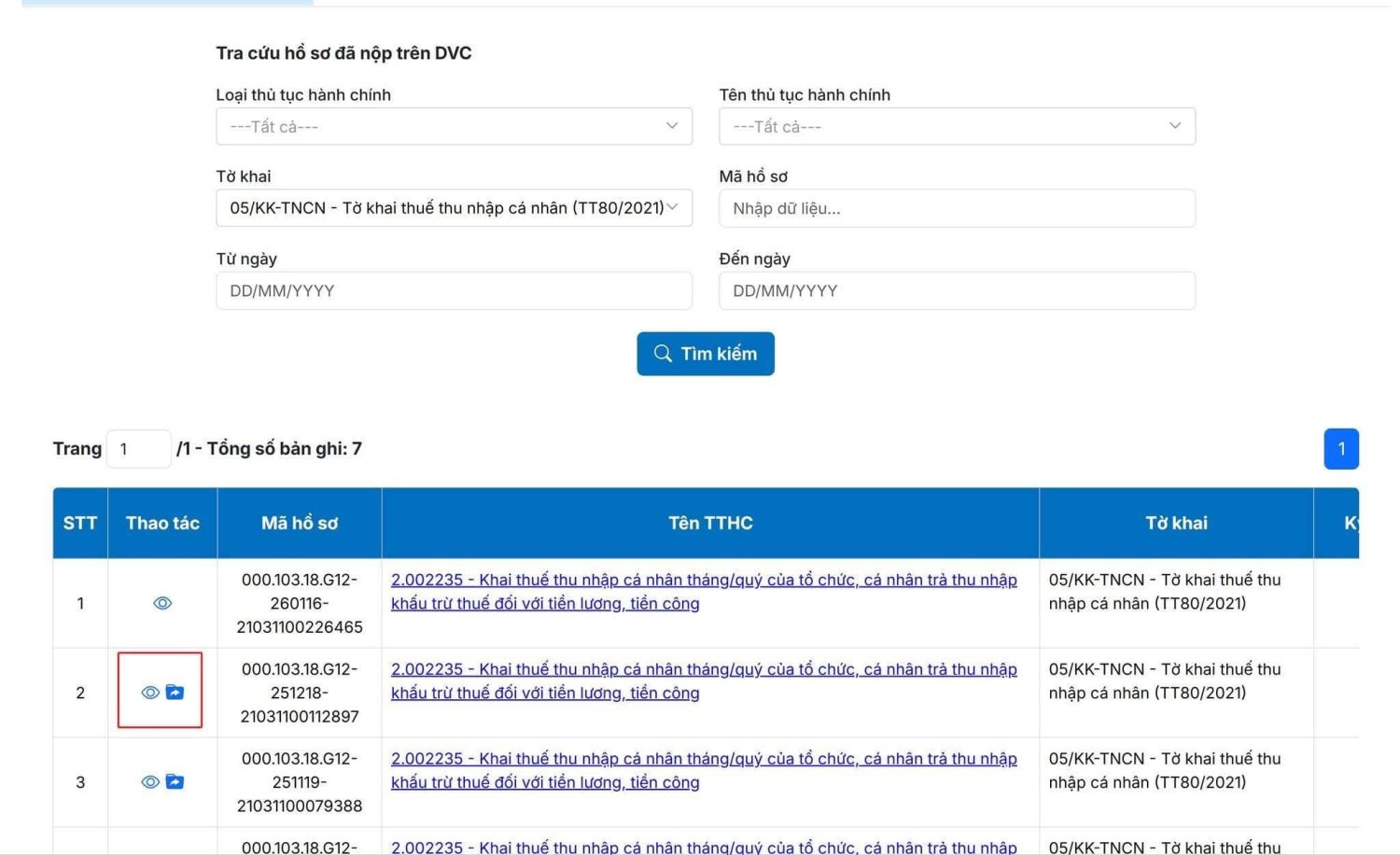
Task: Click the eye view icon in row 2
Action: [x=149, y=693]
